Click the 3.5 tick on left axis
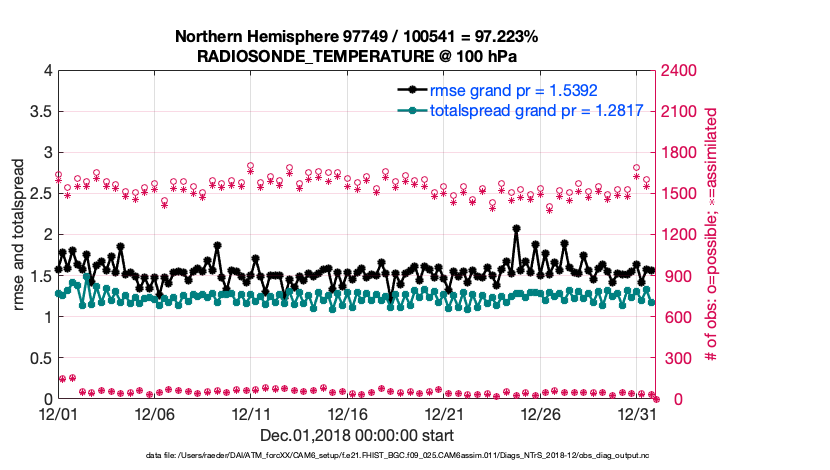Viewport: 830px width, 470px height. (39, 112)
